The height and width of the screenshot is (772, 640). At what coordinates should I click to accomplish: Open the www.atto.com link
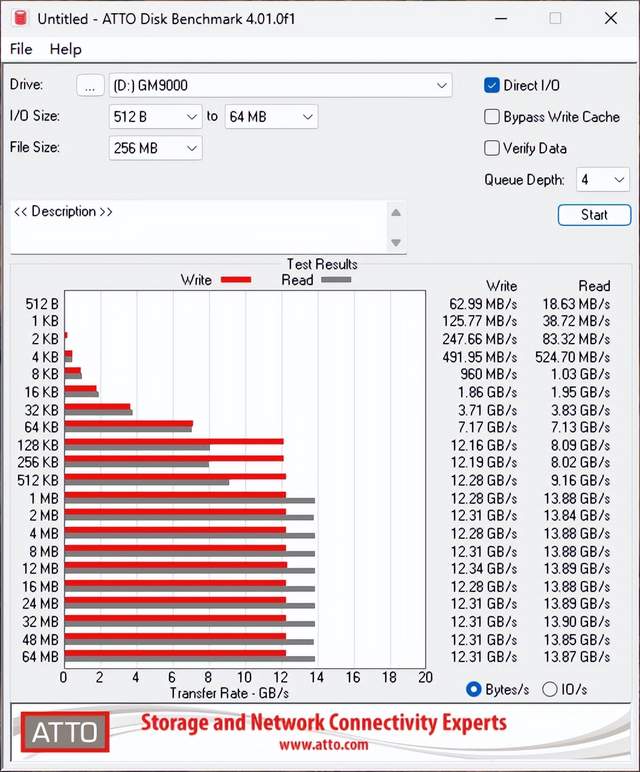pyautogui.click(x=323, y=744)
